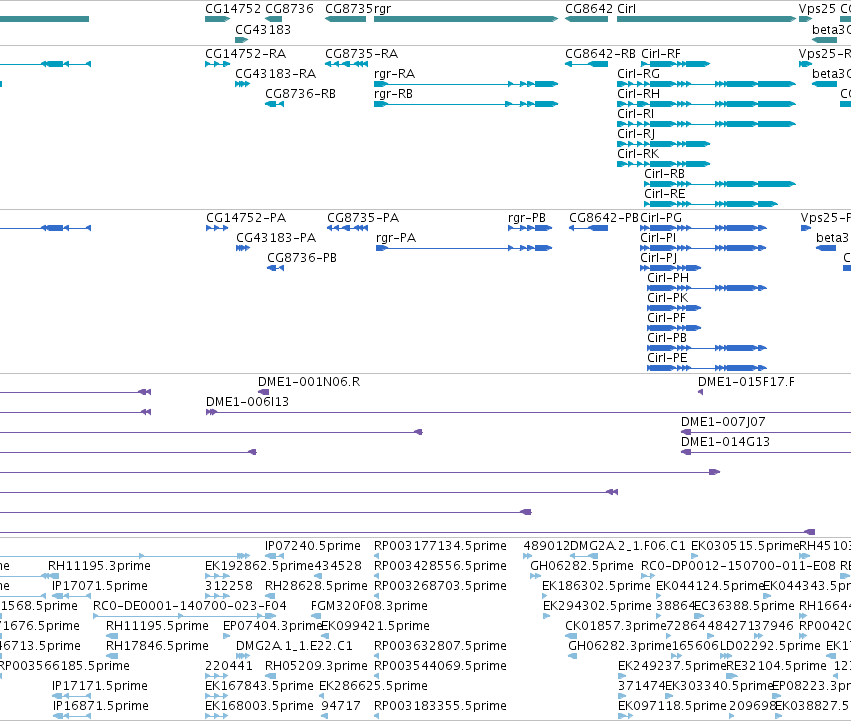Select the Cirl-RF transcript label
Viewport: 851px width, 721px height.
(x=661, y=54)
